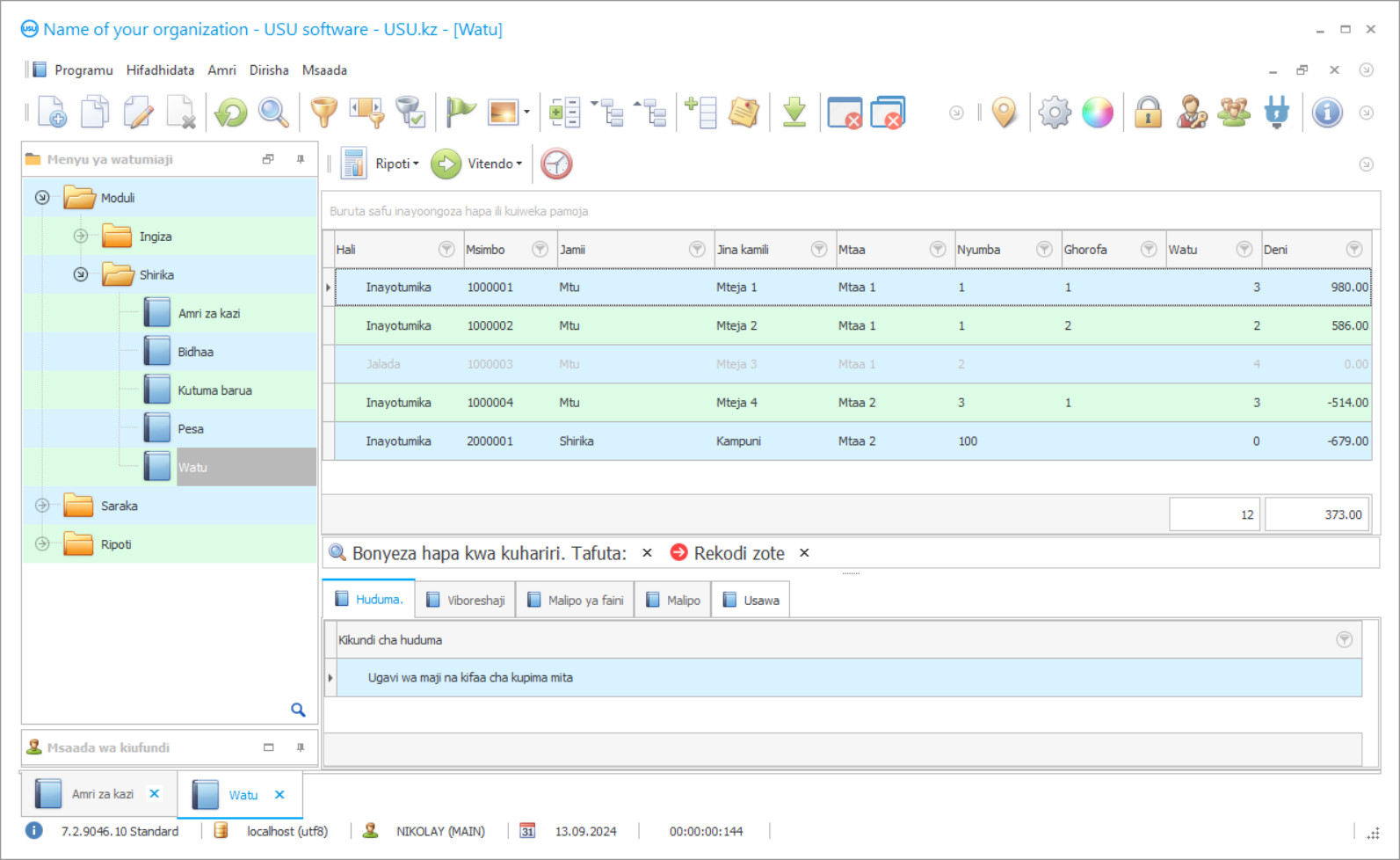Open the Ripoti dropdown
The height and width of the screenshot is (860, 1400).
pos(396,164)
